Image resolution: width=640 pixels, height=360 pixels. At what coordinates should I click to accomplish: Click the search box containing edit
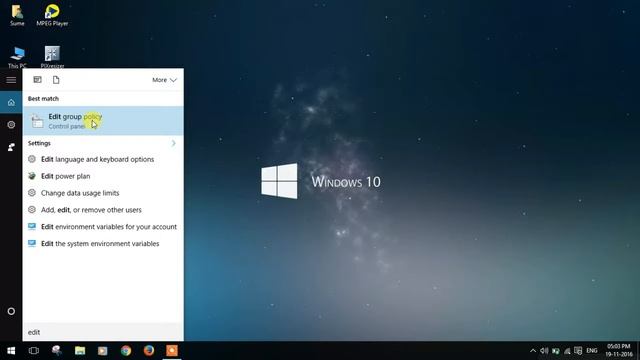click(103, 332)
